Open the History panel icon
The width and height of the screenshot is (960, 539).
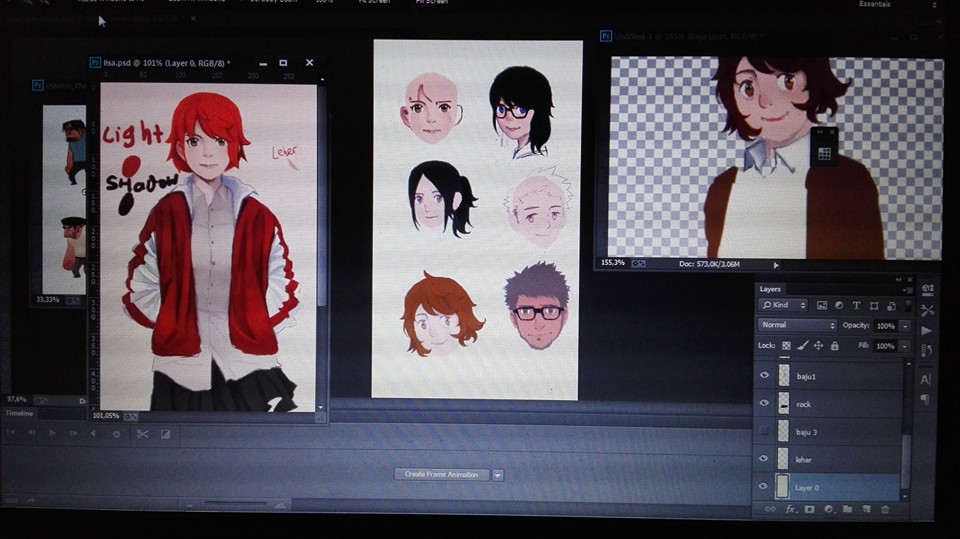[x=926, y=351]
